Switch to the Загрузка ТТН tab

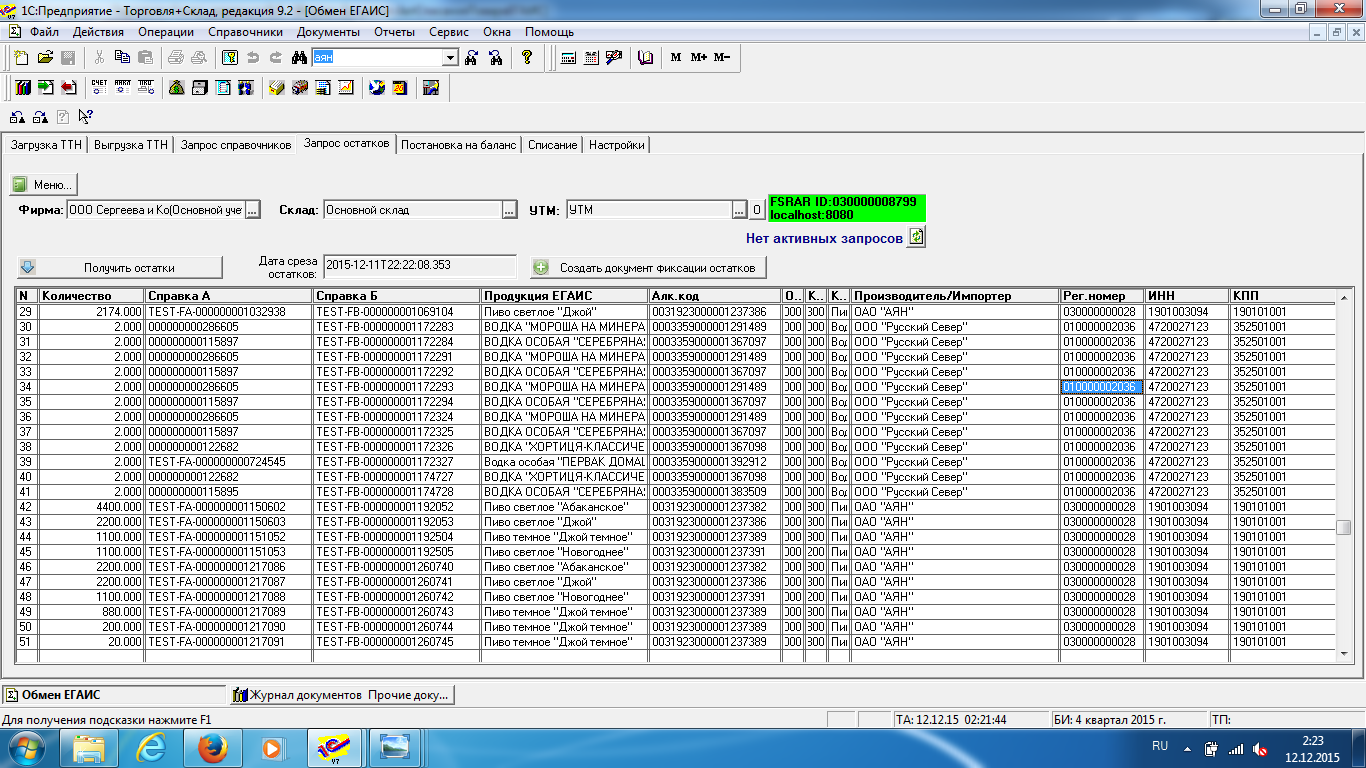point(46,145)
